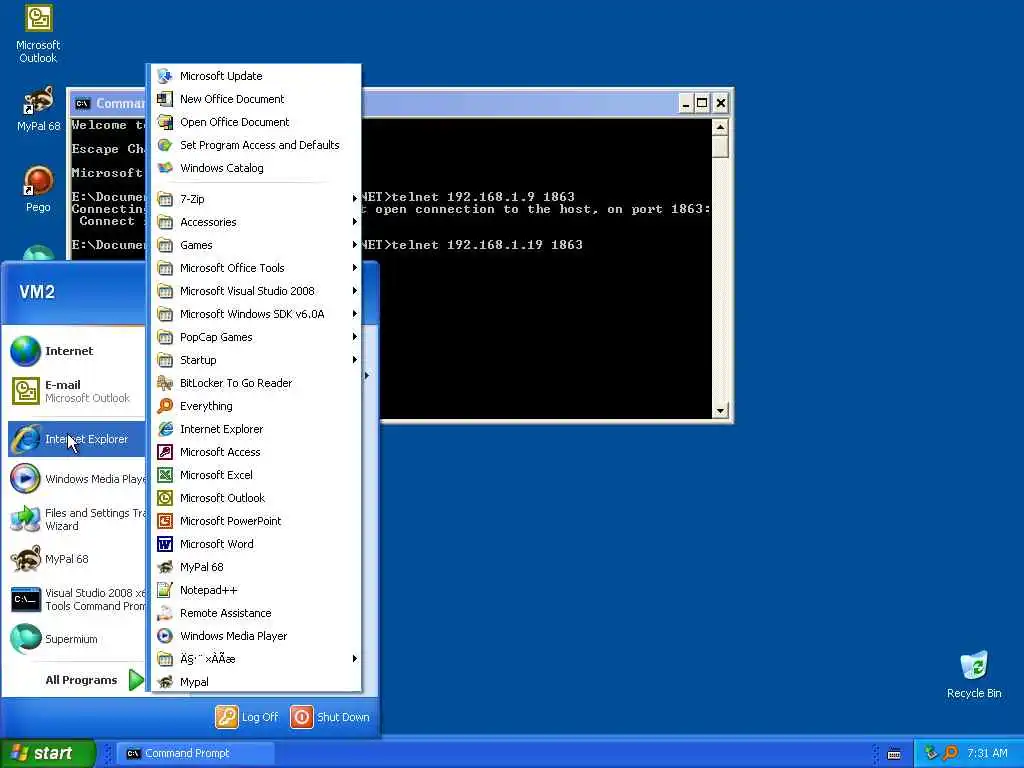This screenshot has width=1024, height=768.
Task: Expand the garbled-name folder above Mypal
Action: point(256,659)
